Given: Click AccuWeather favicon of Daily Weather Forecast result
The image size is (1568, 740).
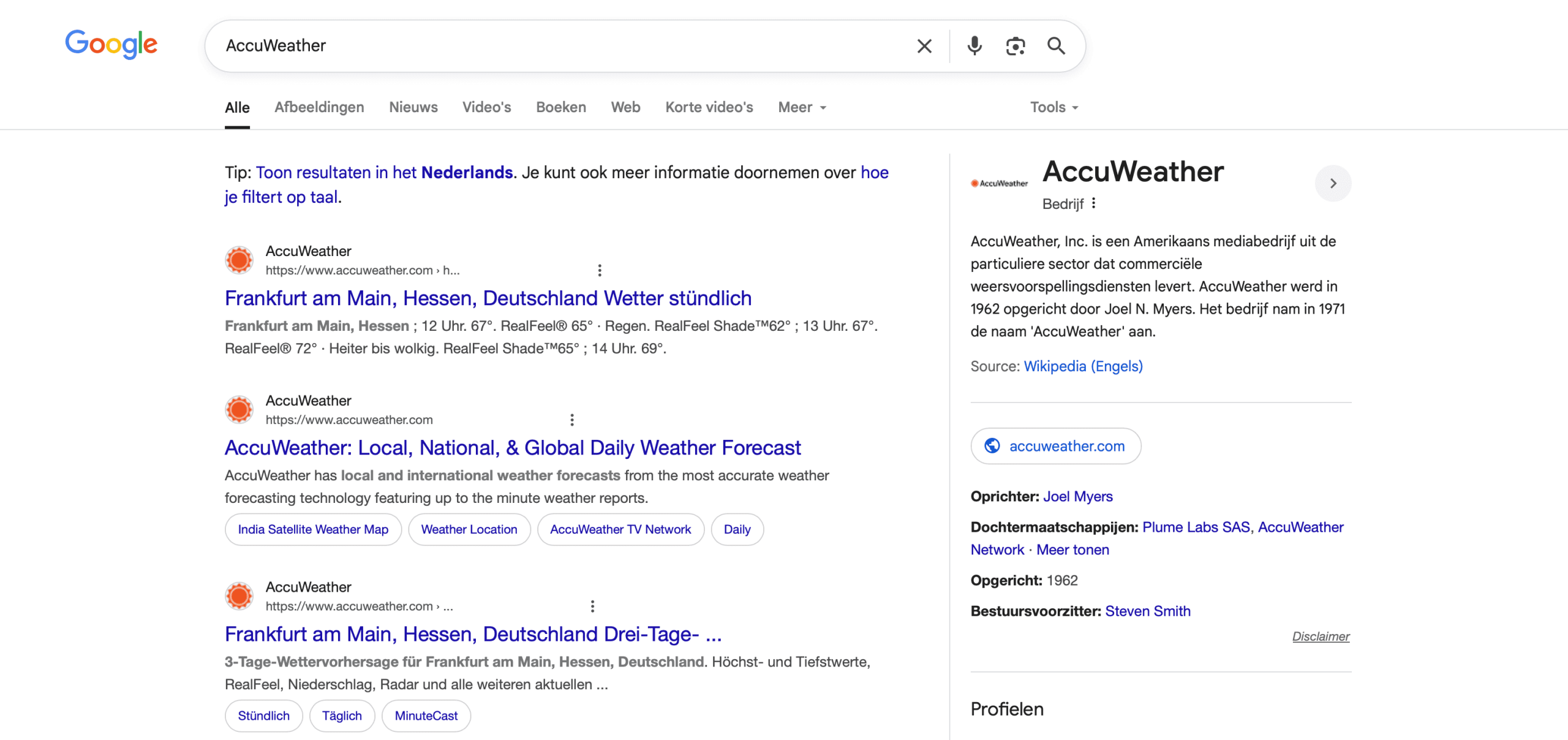Looking at the screenshot, I should tap(239, 410).
